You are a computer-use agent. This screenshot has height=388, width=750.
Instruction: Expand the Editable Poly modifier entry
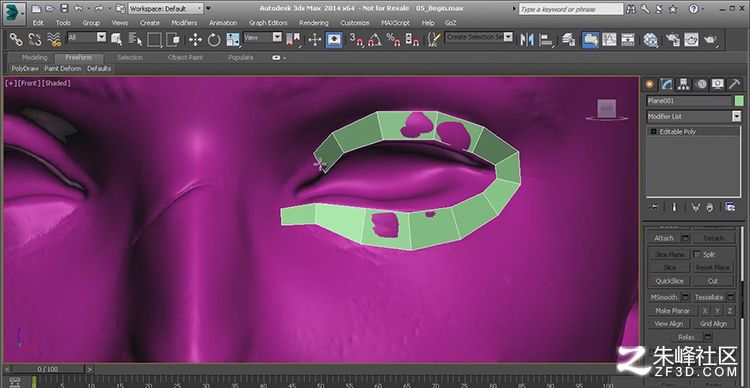[653, 132]
